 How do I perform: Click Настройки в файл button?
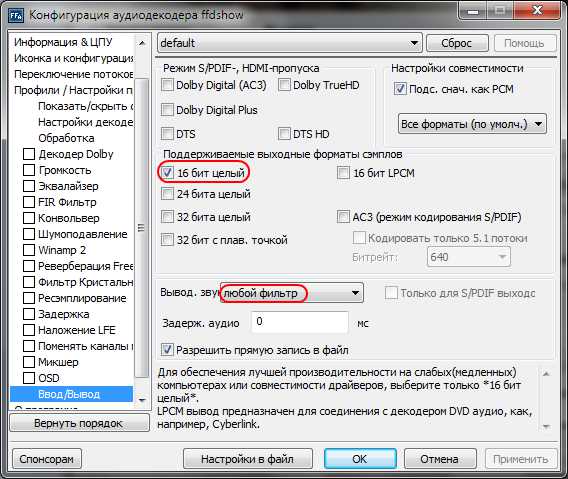pos(248,459)
